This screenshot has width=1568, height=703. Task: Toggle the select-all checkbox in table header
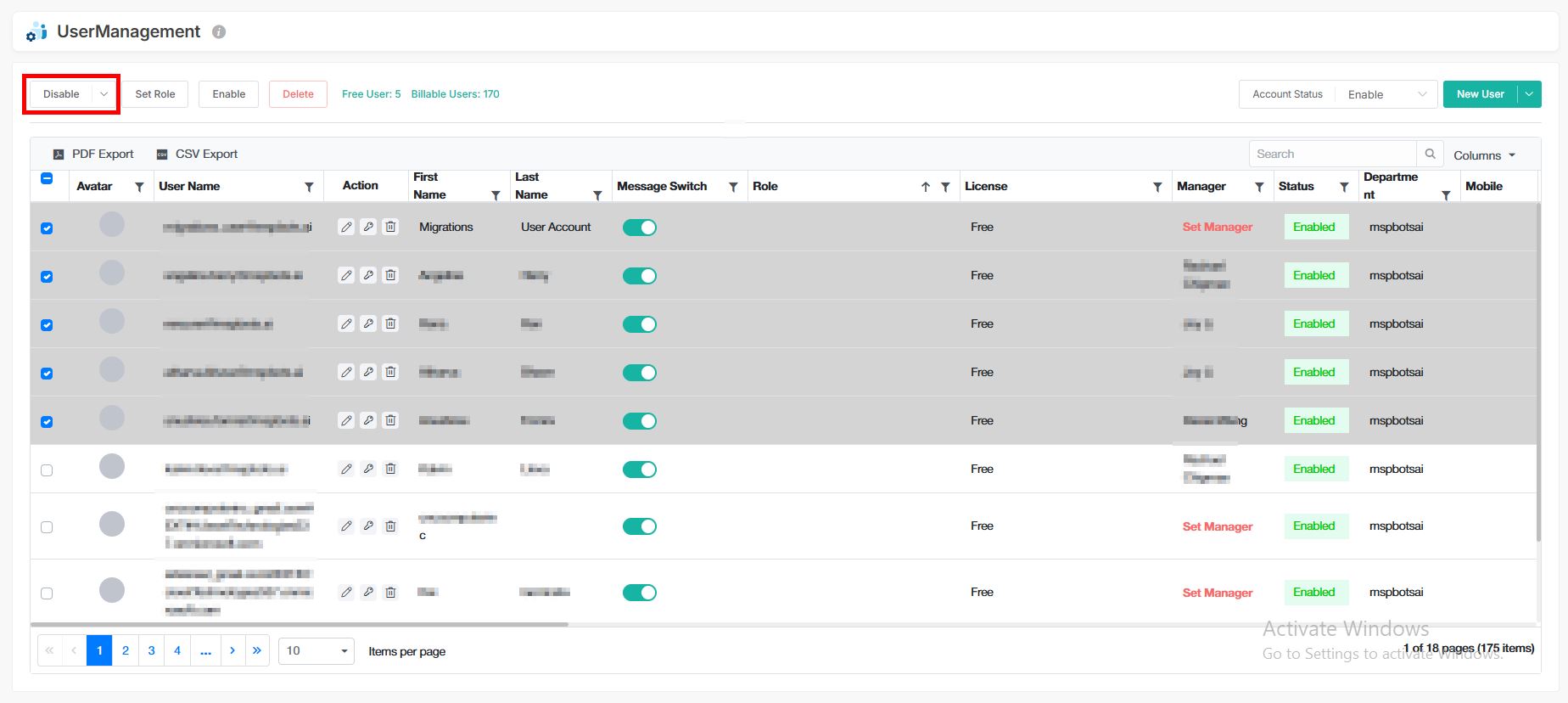click(x=47, y=178)
